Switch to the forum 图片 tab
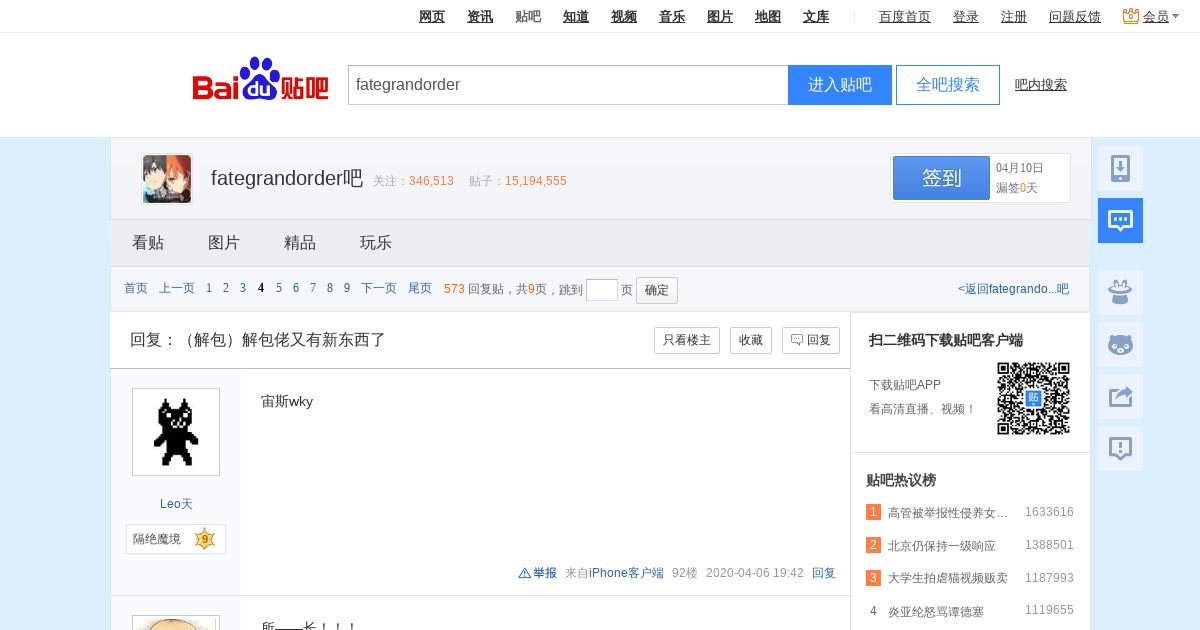 coord(224,243)
